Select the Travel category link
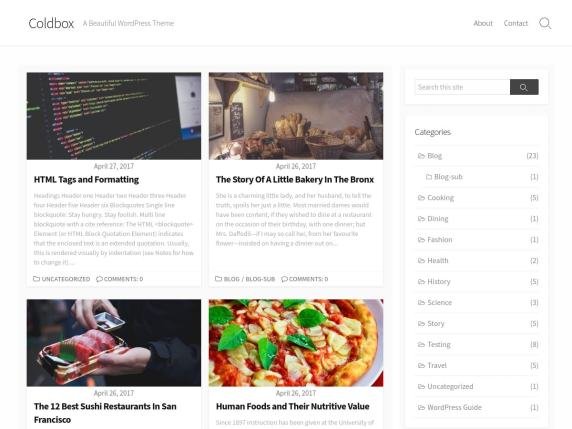The image size is (572, 429). coord(437,366)
